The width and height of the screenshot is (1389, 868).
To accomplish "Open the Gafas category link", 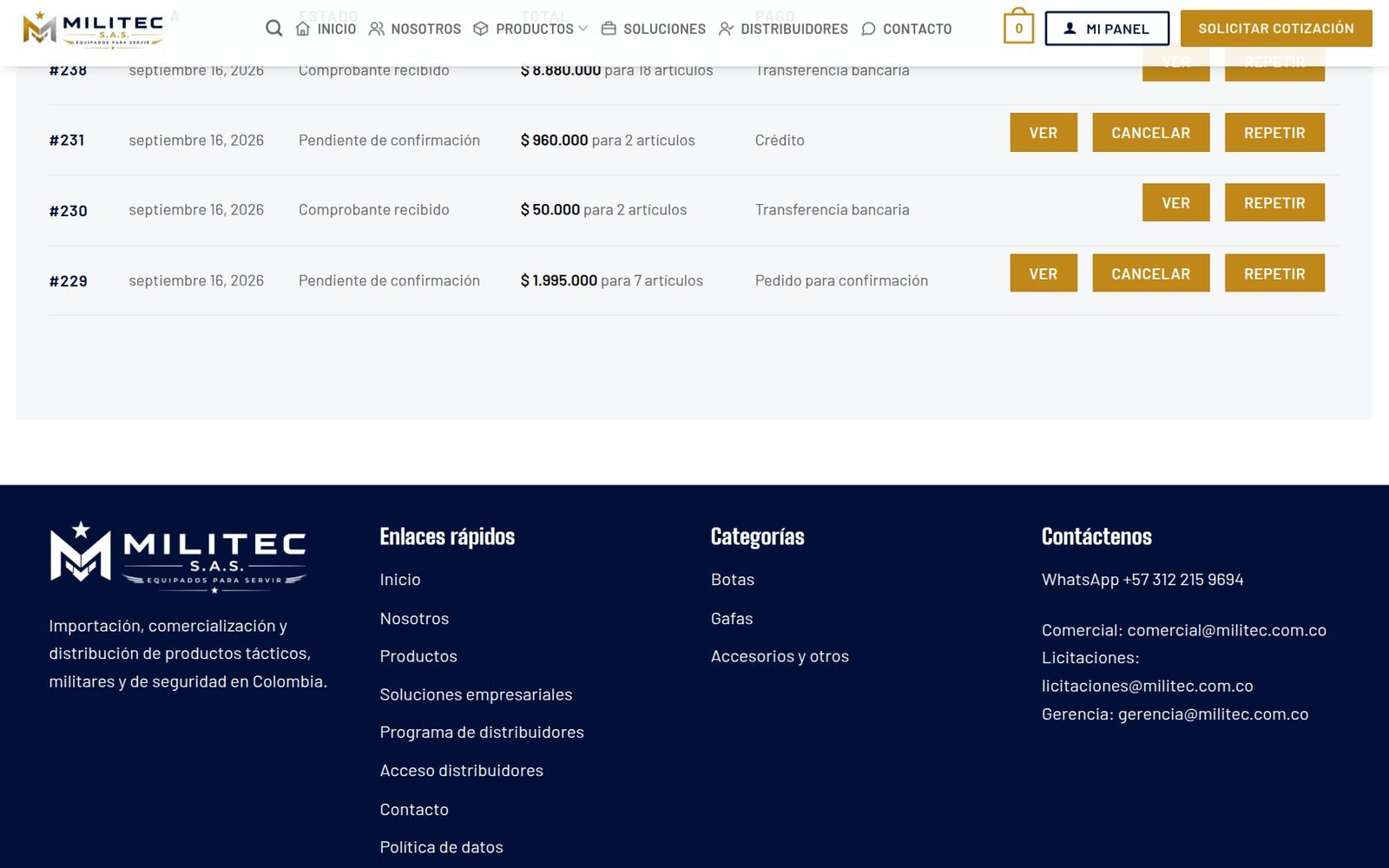I will (732, 619).
